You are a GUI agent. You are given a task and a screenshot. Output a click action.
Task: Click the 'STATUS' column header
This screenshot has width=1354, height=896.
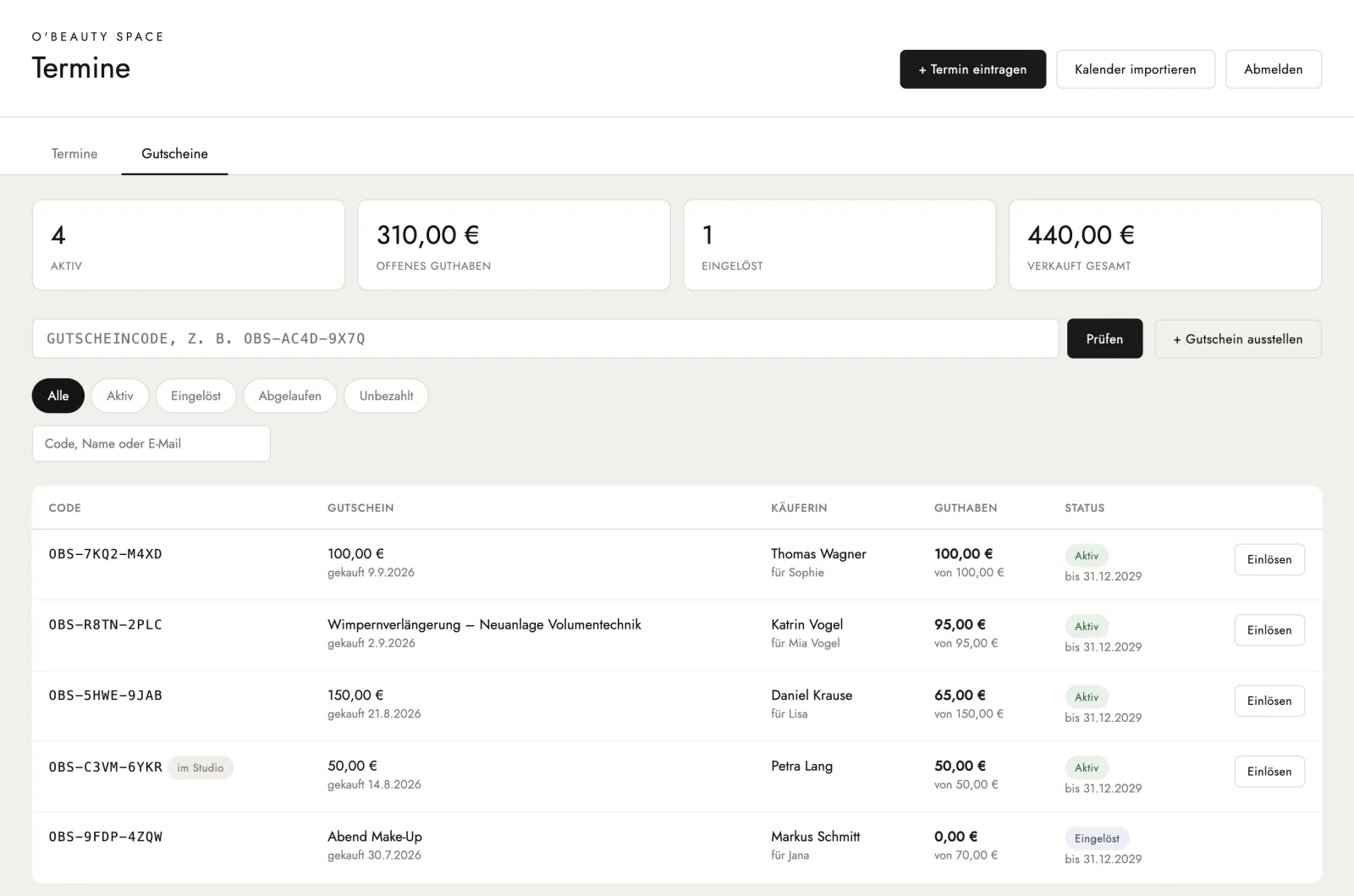click(x=1084, y=508)
